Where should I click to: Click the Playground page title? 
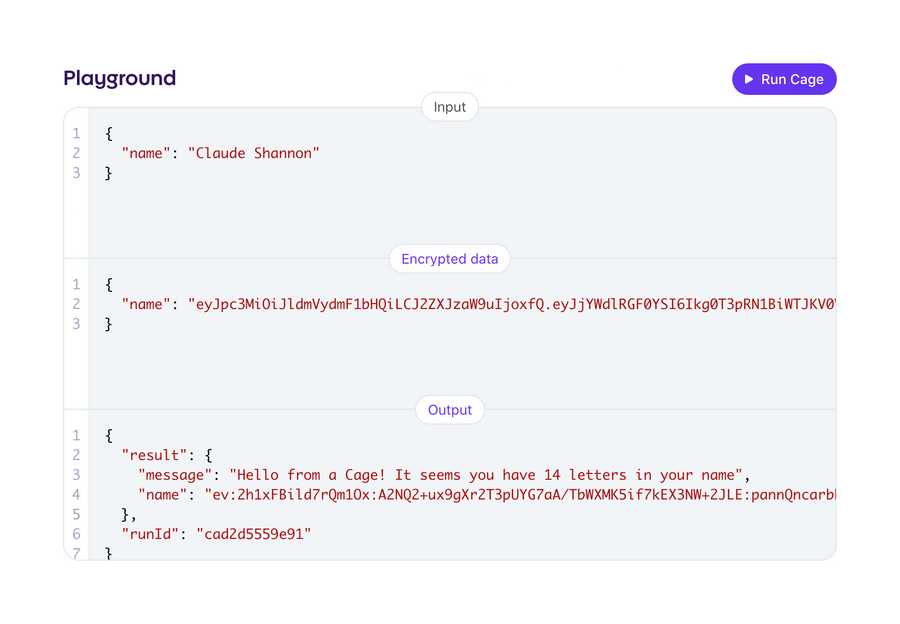(119, 78)
